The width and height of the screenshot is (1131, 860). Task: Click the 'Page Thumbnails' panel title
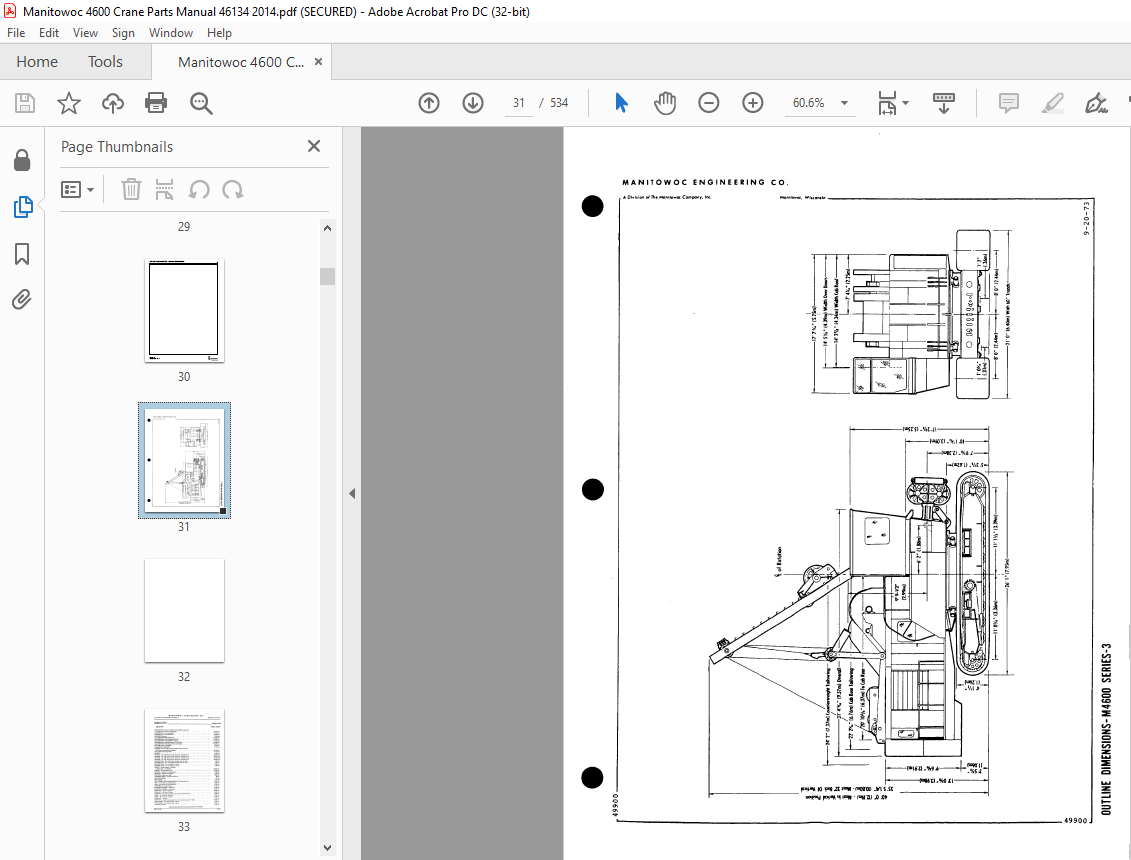click(117, 146)
